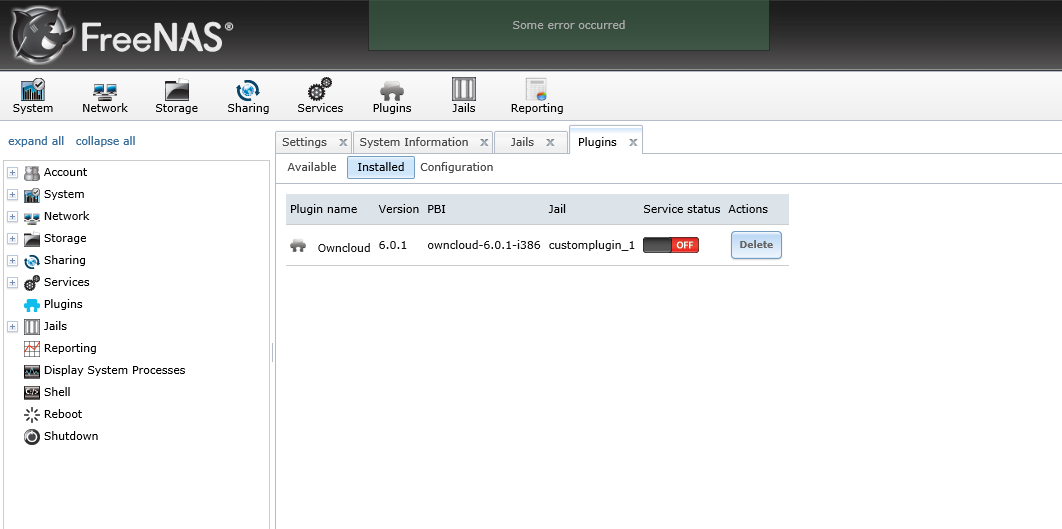Viewport: 1062px width, 529px height.
Task: Select the Reboot tree entry
Action: click(63, 415)
